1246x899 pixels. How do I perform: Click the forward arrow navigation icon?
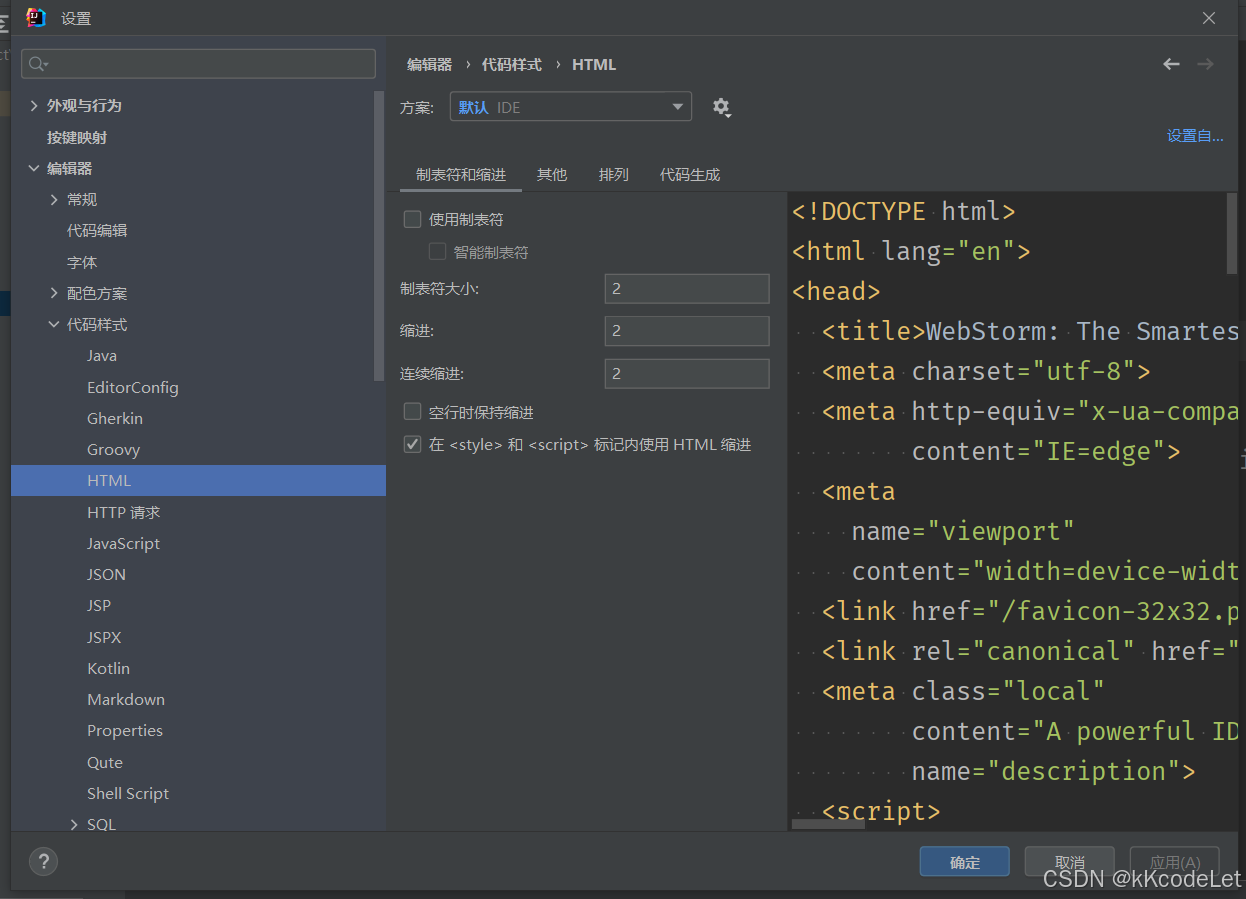point(1205,64)
